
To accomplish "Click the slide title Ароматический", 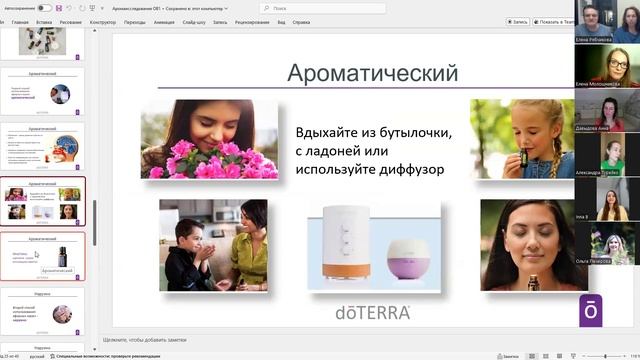I will [x=372, y=73].
